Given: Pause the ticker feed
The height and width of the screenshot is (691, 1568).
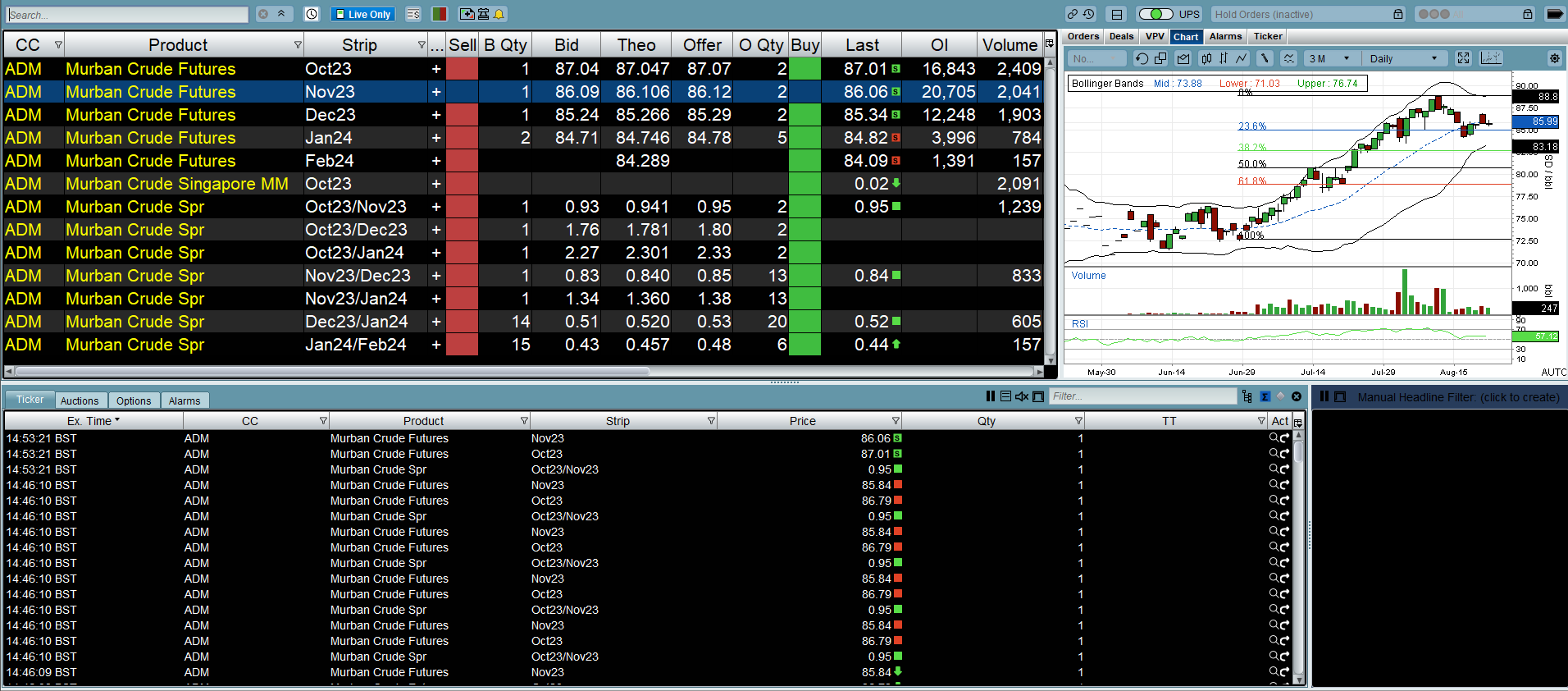Looking at the screenshot, I should 991,396.
